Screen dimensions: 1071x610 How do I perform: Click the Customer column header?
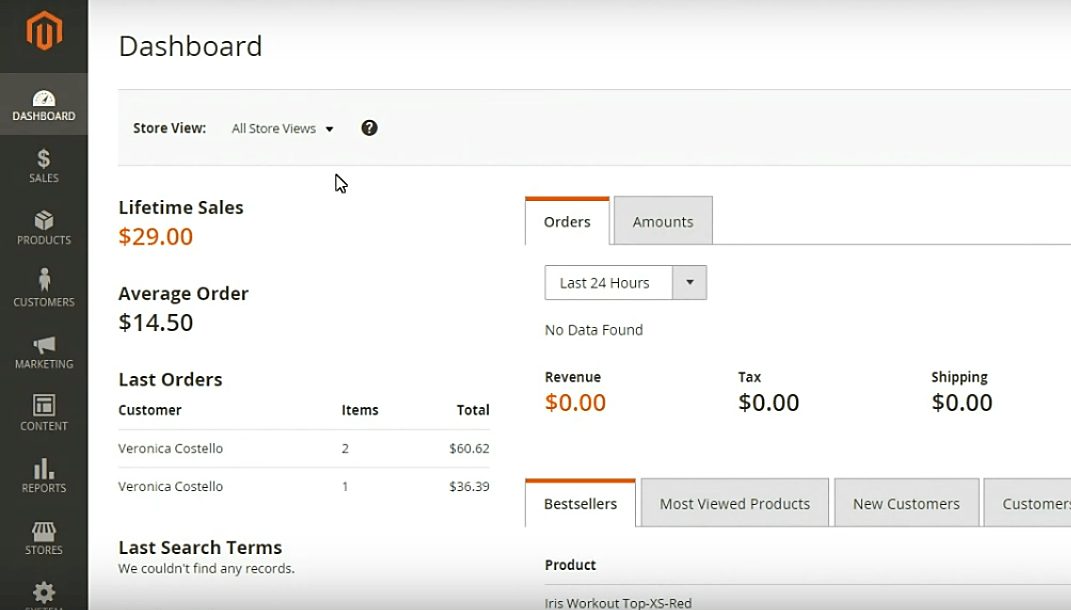point(150,410)
